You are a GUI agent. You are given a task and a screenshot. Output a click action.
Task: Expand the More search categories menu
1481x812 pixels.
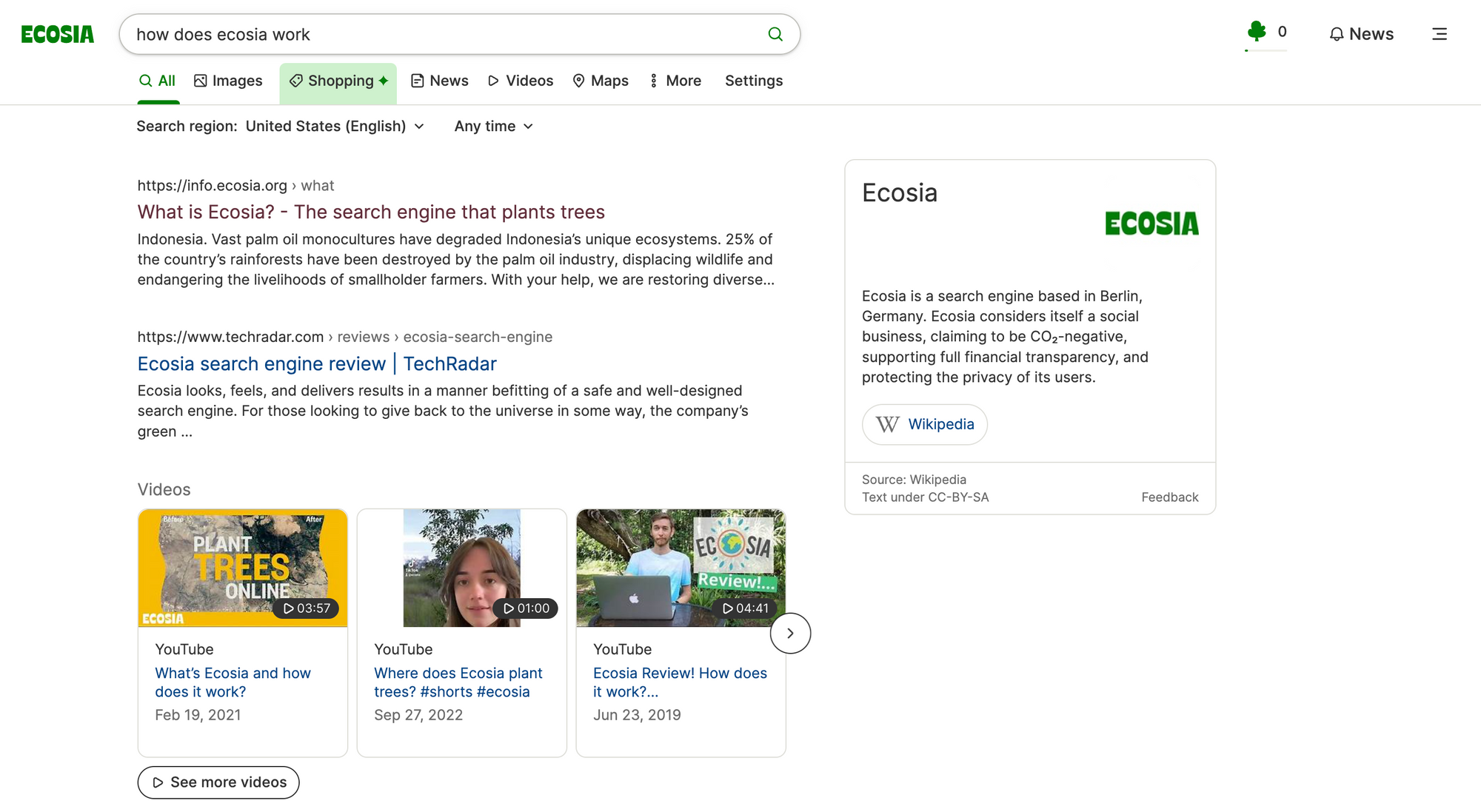(x=675, y=81)
